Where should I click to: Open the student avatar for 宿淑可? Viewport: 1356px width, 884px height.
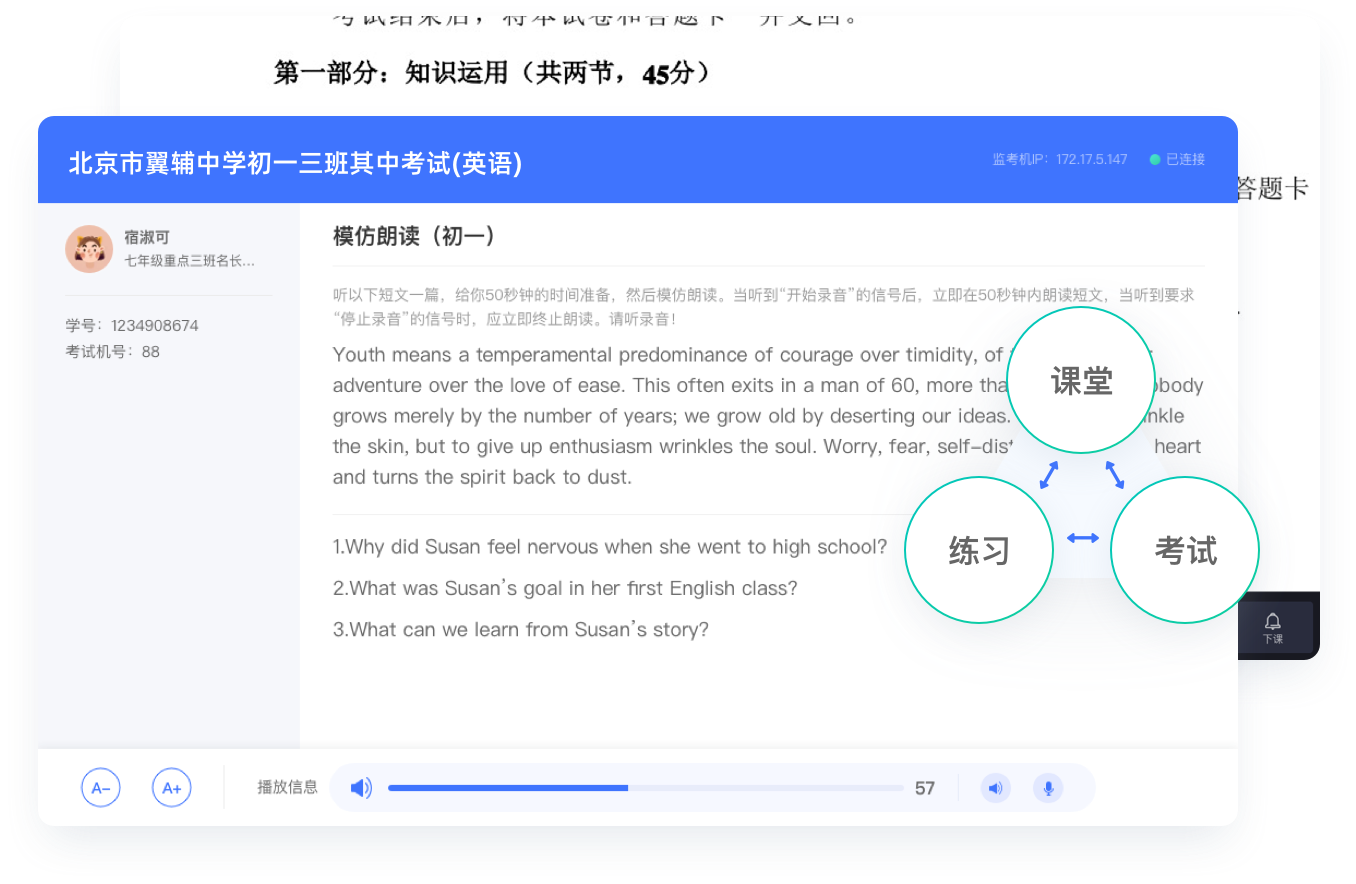click(x=89, y=249)
